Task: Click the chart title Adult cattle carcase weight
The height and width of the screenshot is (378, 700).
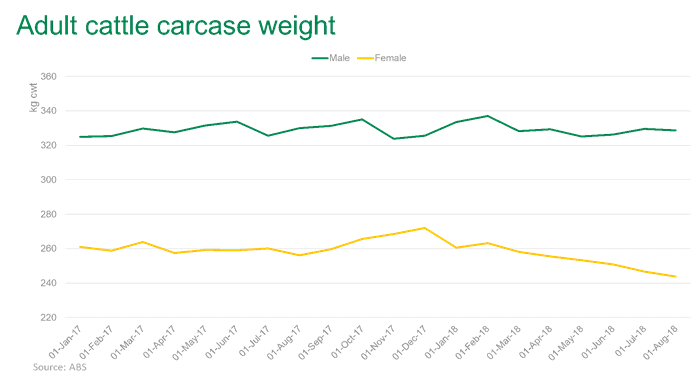Action: [176, 25]
